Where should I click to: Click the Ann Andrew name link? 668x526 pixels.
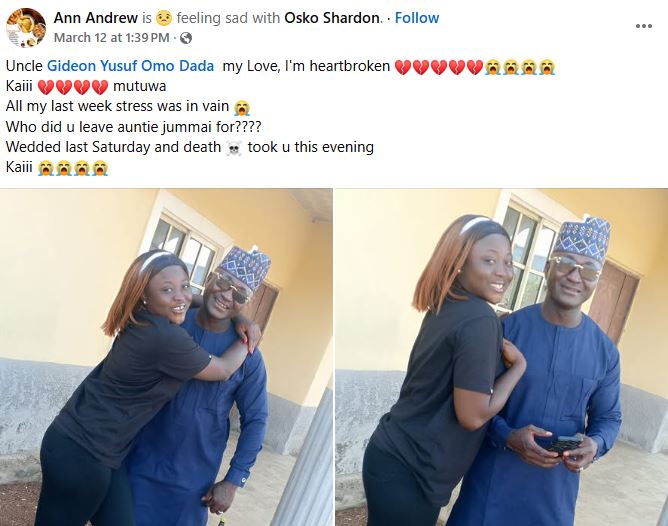(95, 18)
